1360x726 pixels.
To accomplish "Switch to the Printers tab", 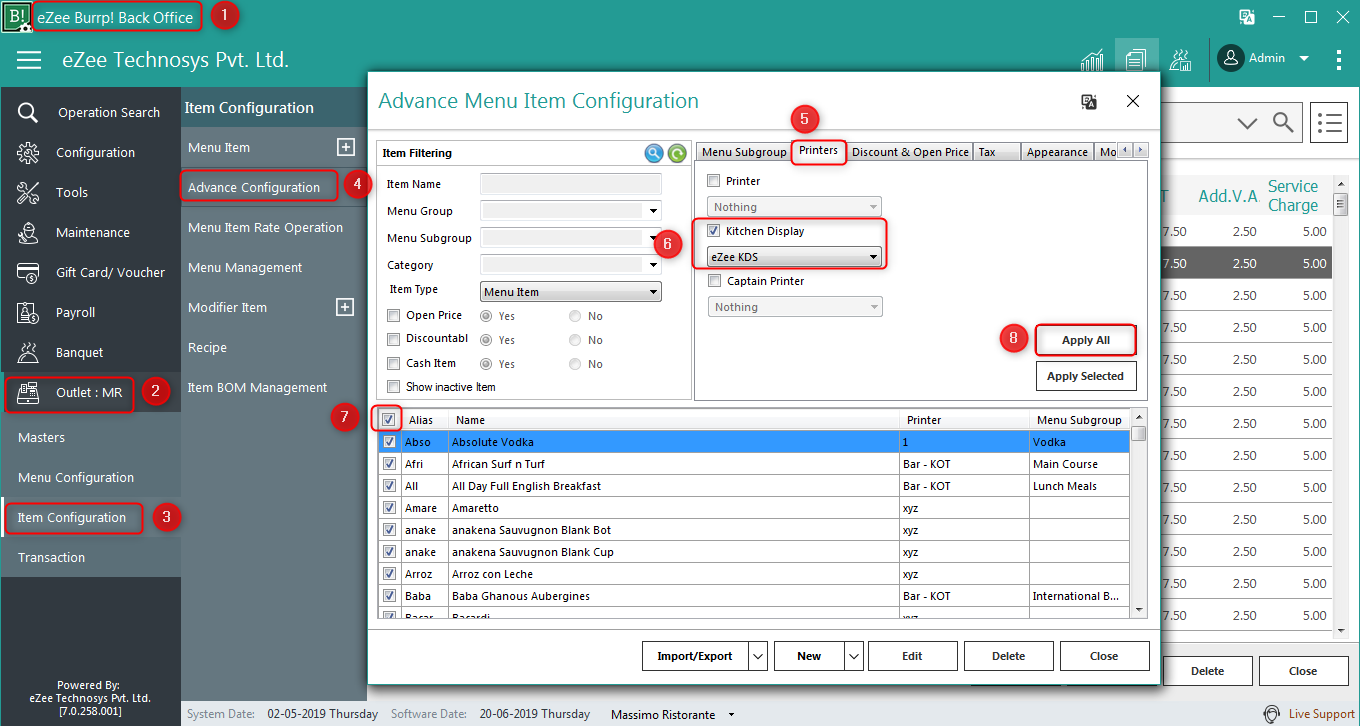I will tap(818, 151).
